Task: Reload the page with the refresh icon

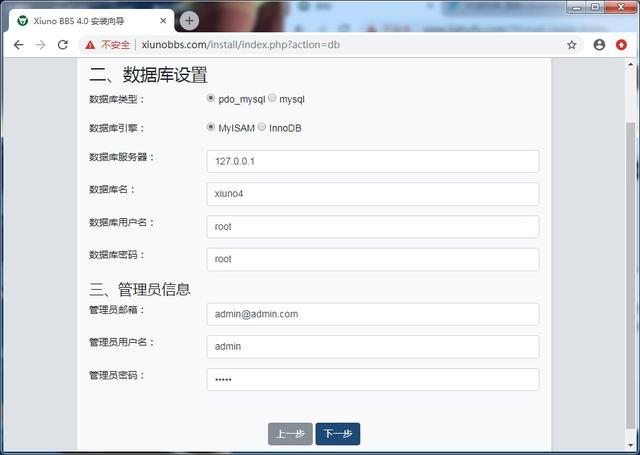Action: [62, 44]
